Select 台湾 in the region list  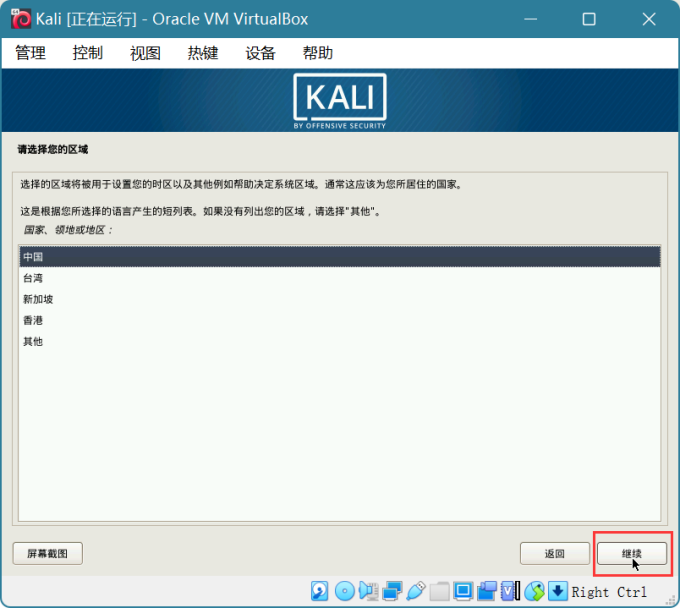[340, 278]
